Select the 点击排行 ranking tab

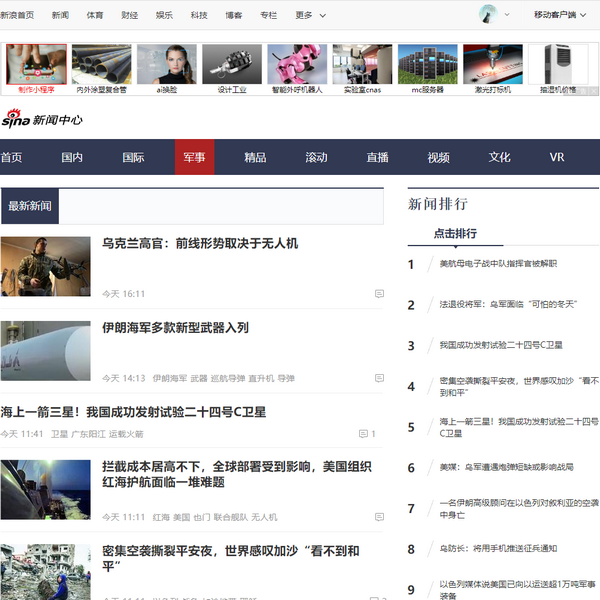[454, 233]
